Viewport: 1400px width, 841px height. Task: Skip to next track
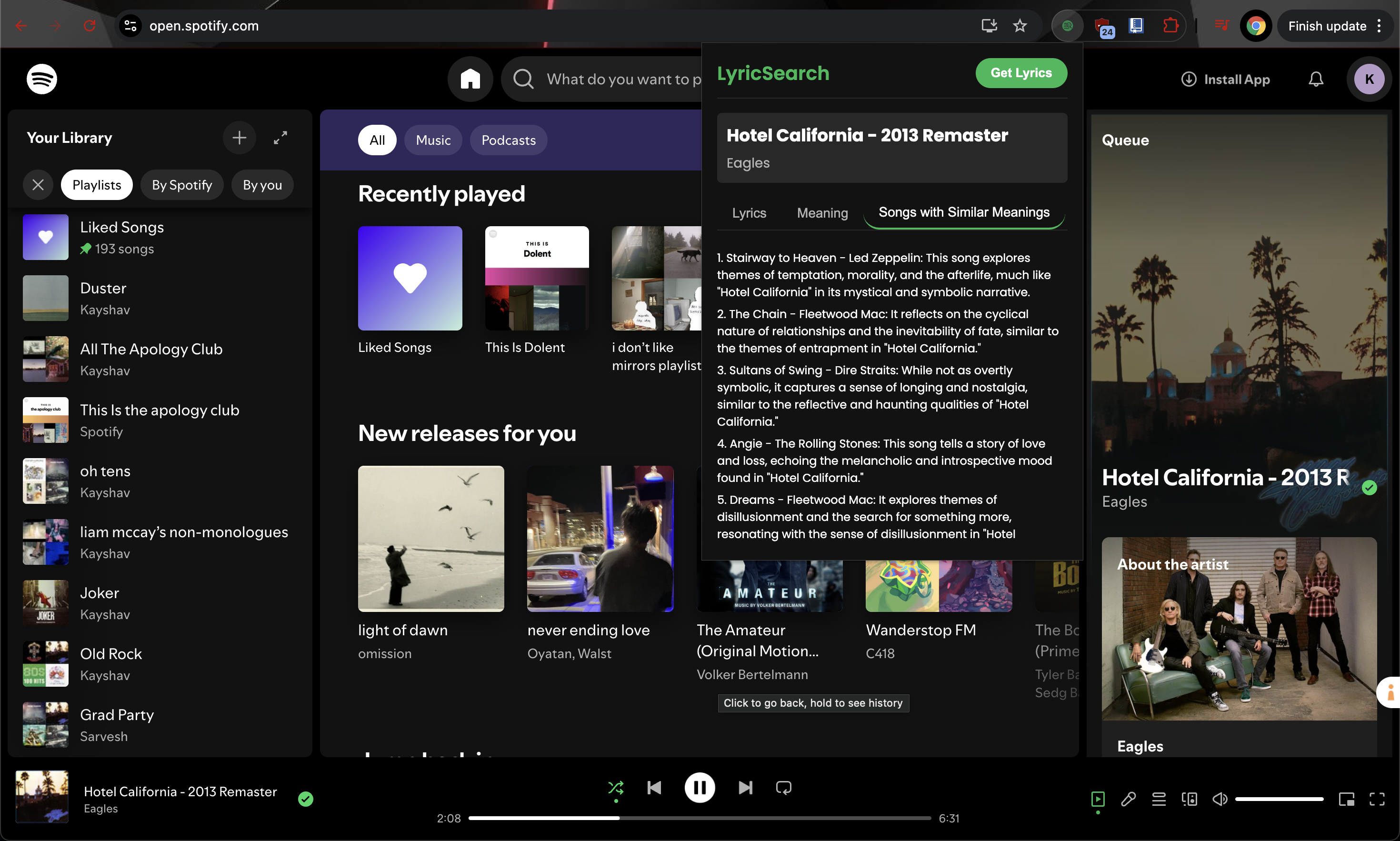tap(745, 787)
